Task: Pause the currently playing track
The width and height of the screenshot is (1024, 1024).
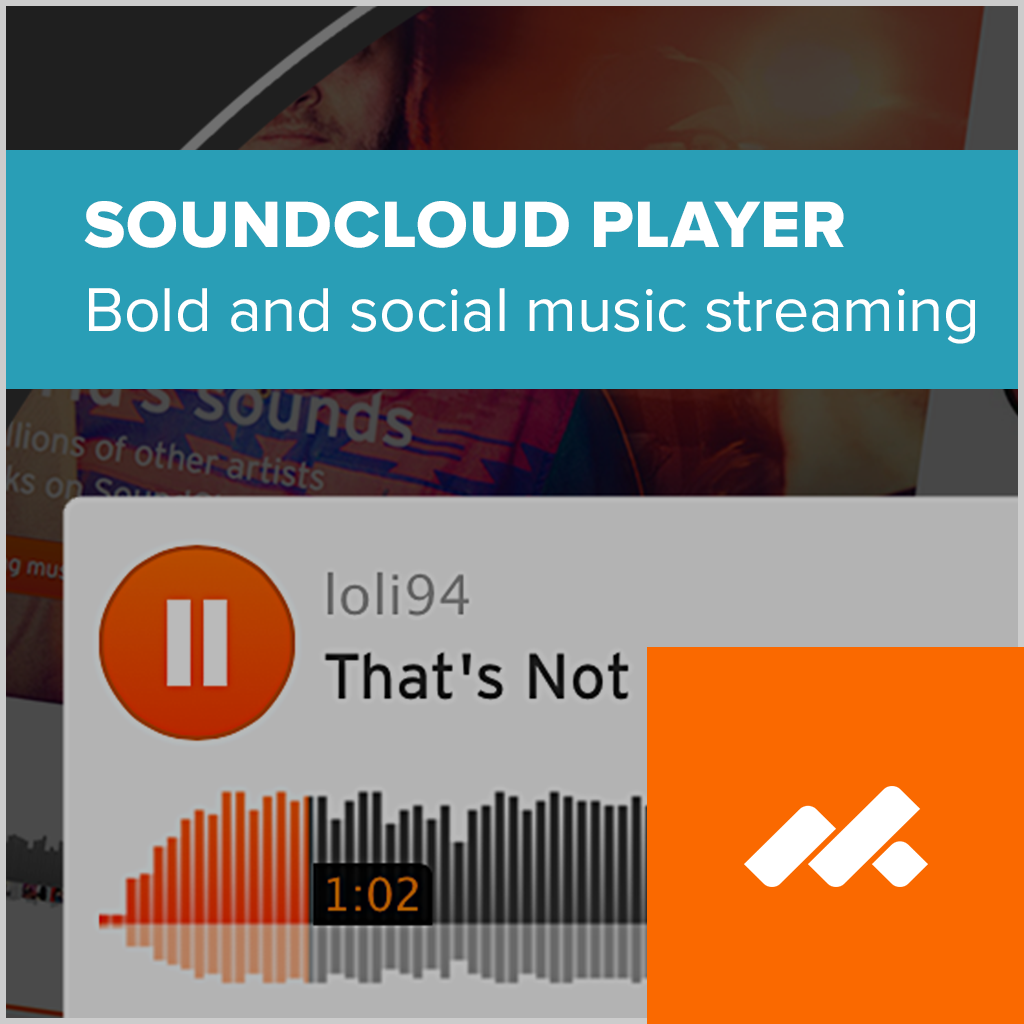Action: coord(197,643)
